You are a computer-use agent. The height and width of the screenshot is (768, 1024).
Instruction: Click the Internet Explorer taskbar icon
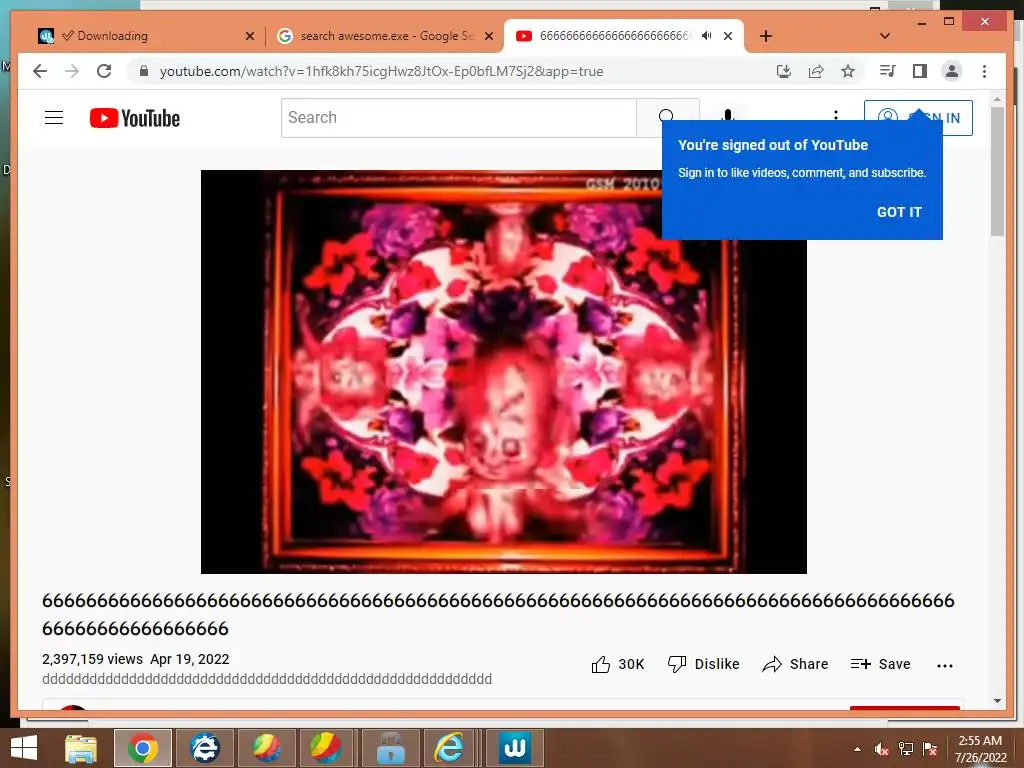tap(449, 748)
